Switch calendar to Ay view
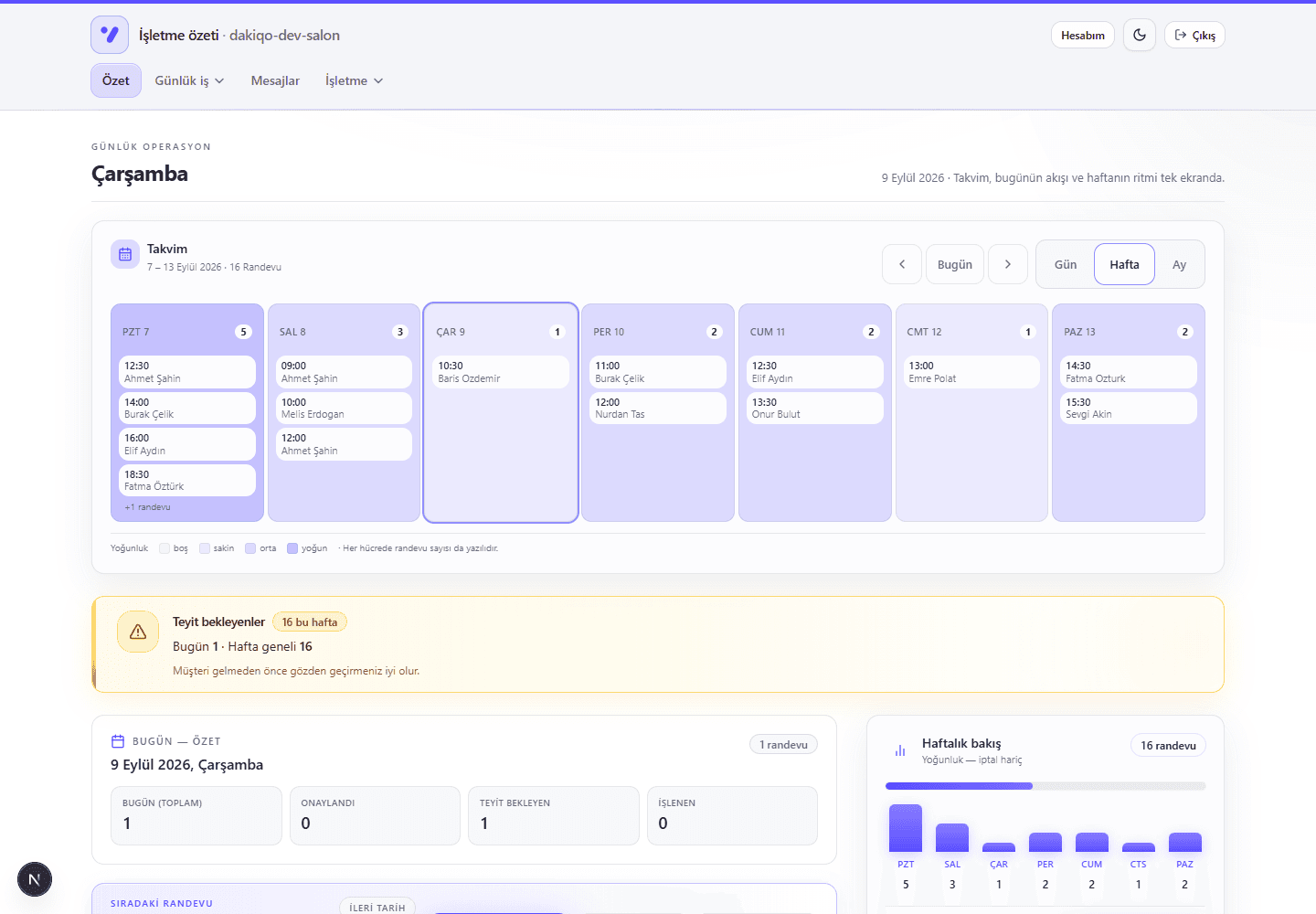 [x=1179, y=264]
